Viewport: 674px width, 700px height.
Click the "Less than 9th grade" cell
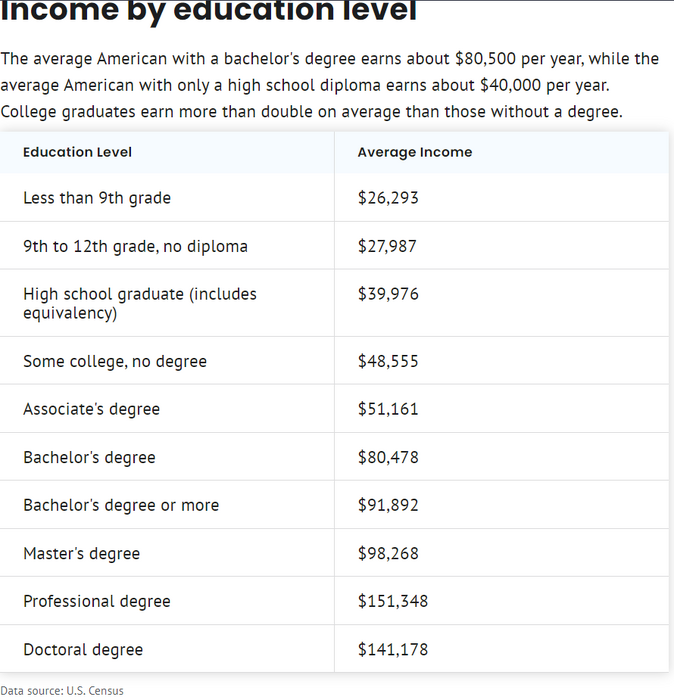(97, 198)
